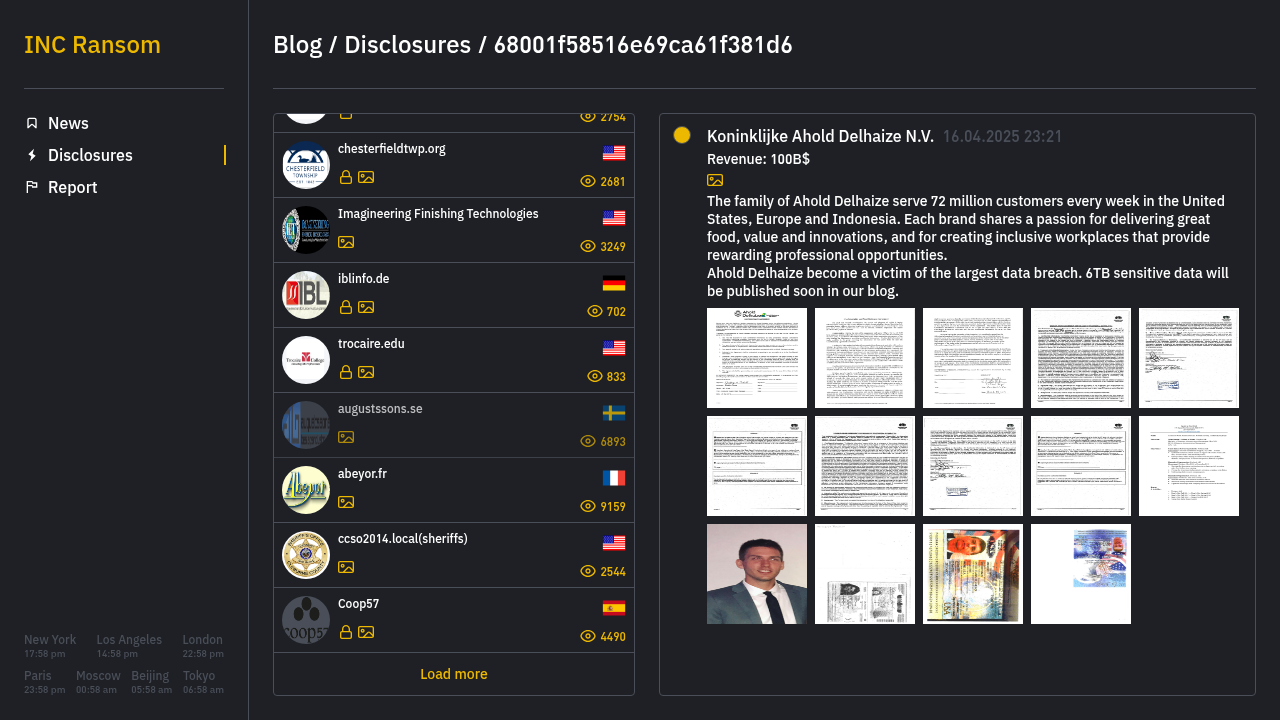
Task: Click the chesterfieldtwp.org township logo
Action: pos(306,165)
